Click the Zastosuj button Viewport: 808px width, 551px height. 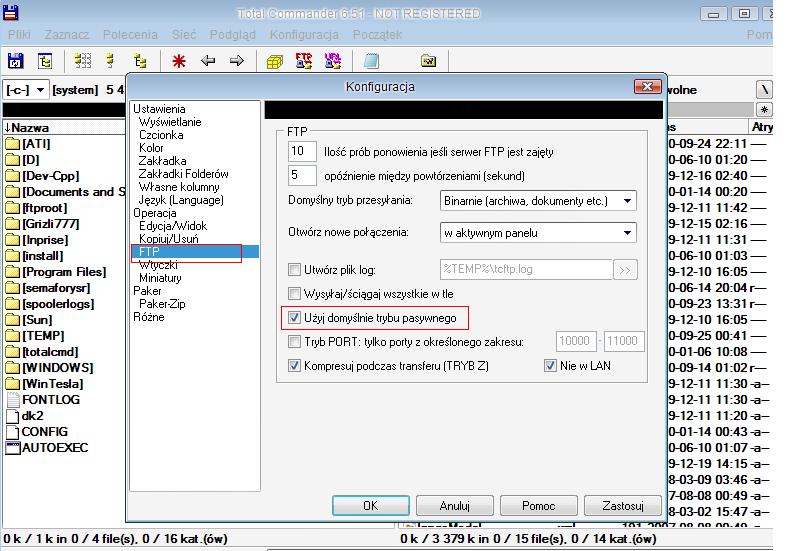pos(622,506)
